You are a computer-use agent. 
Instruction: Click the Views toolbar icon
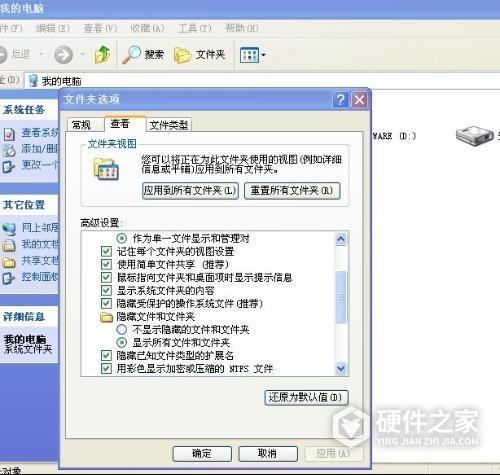pyautogui.click(x=249, y=55)
